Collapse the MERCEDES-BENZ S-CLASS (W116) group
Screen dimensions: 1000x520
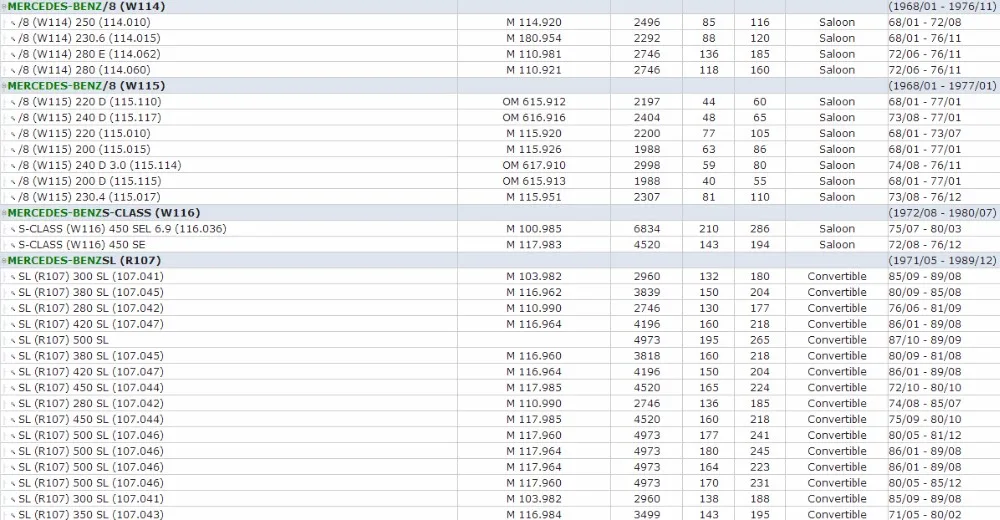[x=4, y=212]
